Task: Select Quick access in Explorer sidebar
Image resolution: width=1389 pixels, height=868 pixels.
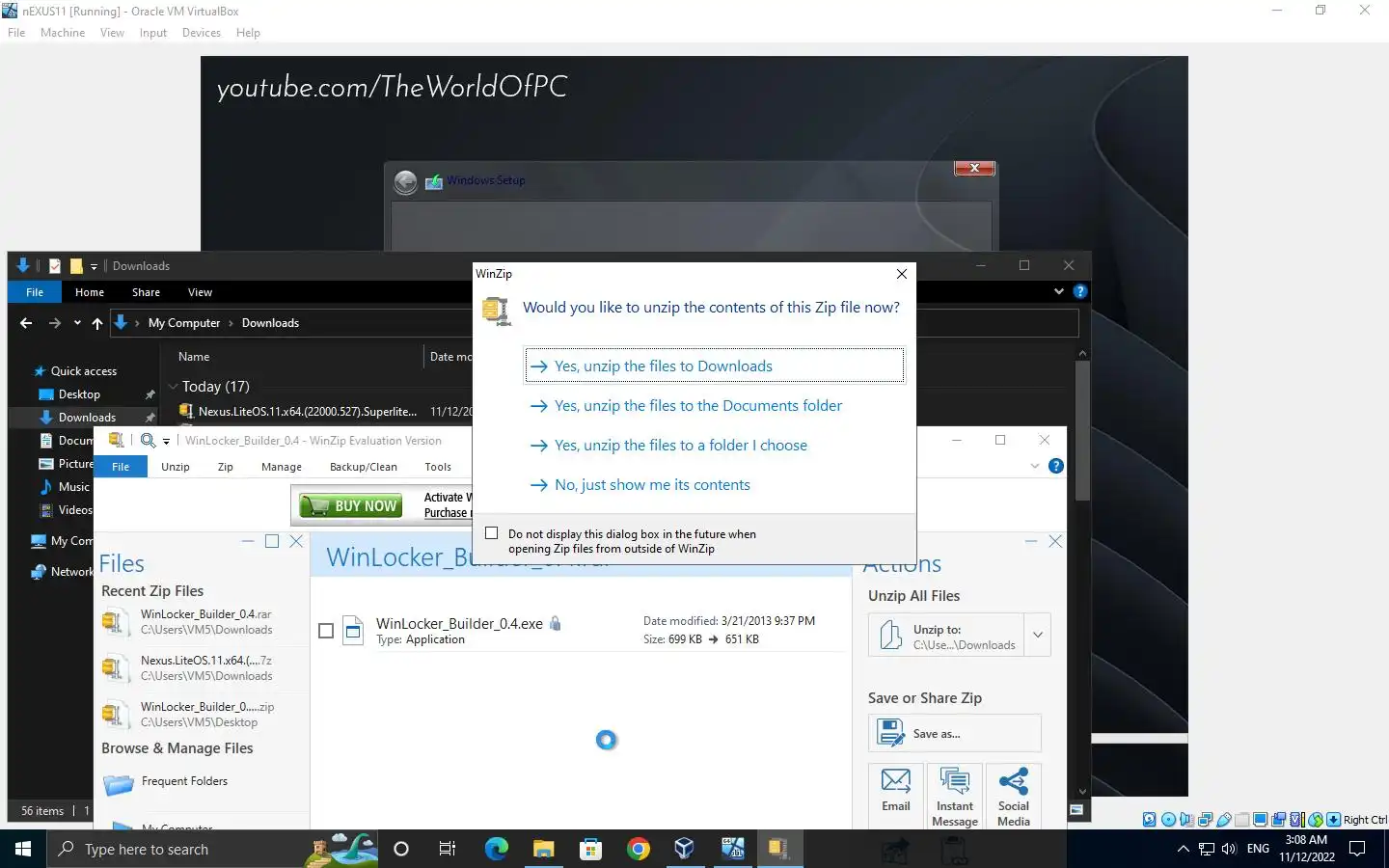Action: pos(75,371)
